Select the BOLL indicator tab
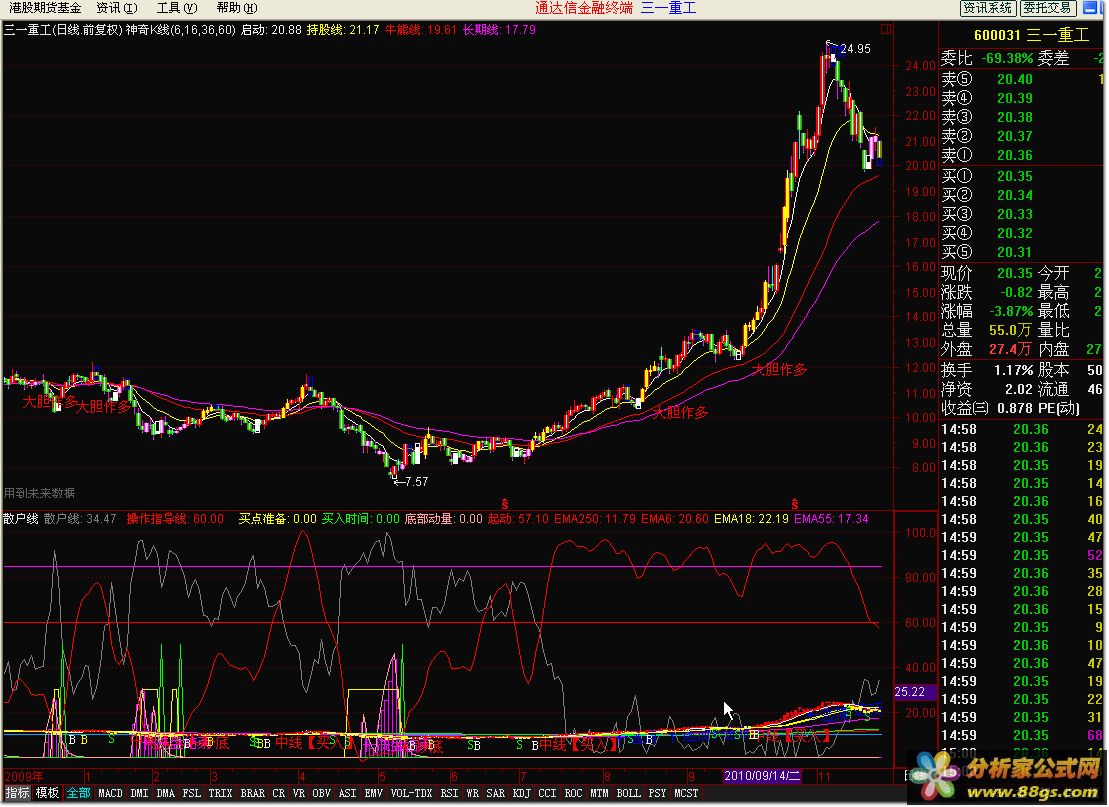This screenshot has height=807, width=1109. click(628, 794)
